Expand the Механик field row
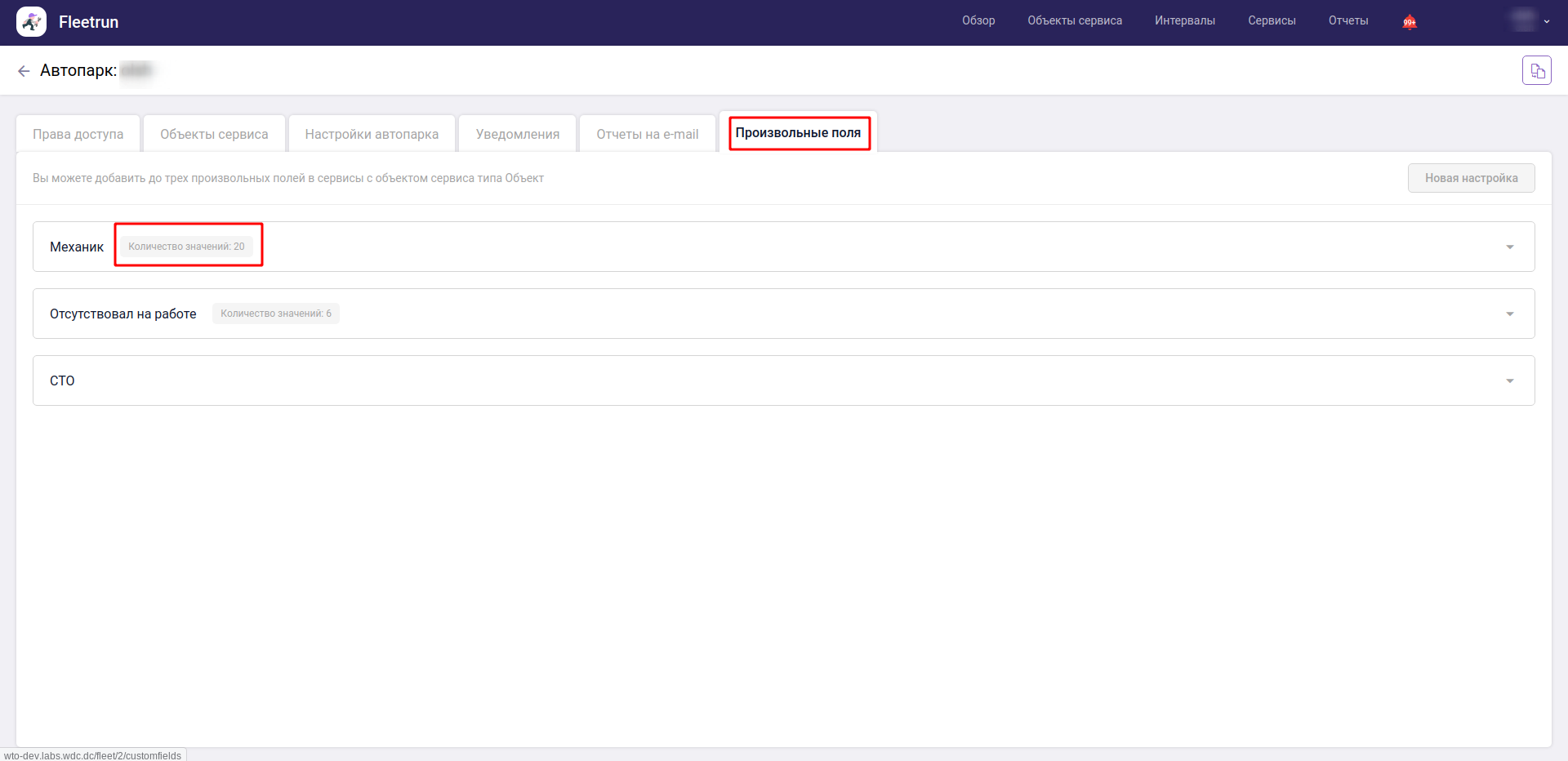1568x761 pixels. click(x=1509, y=247)
